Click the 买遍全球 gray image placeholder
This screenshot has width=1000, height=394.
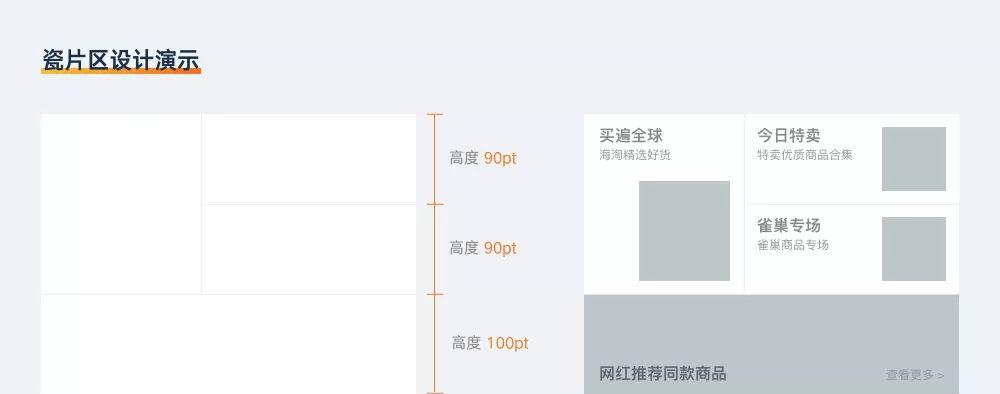[684, 231]
